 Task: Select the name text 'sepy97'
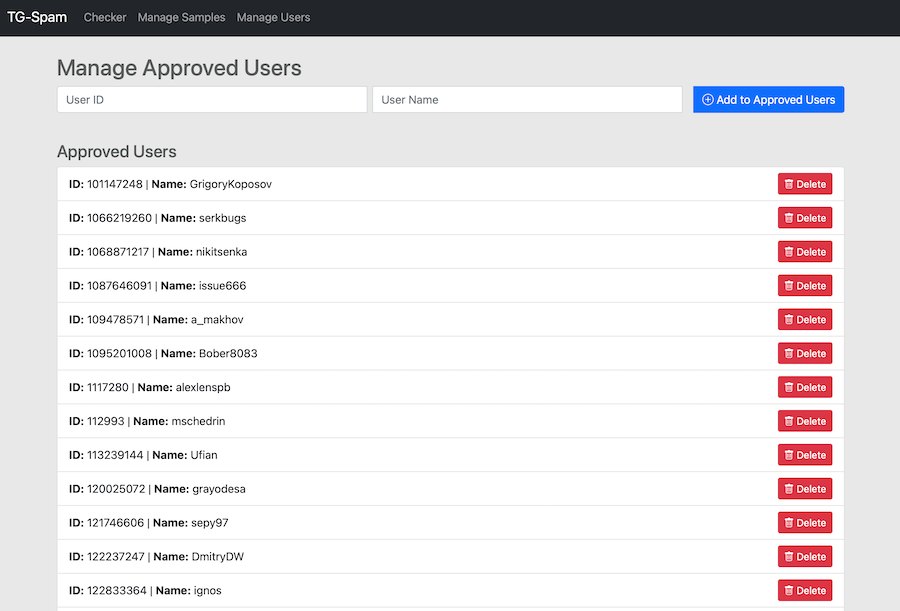pos(210,523)
